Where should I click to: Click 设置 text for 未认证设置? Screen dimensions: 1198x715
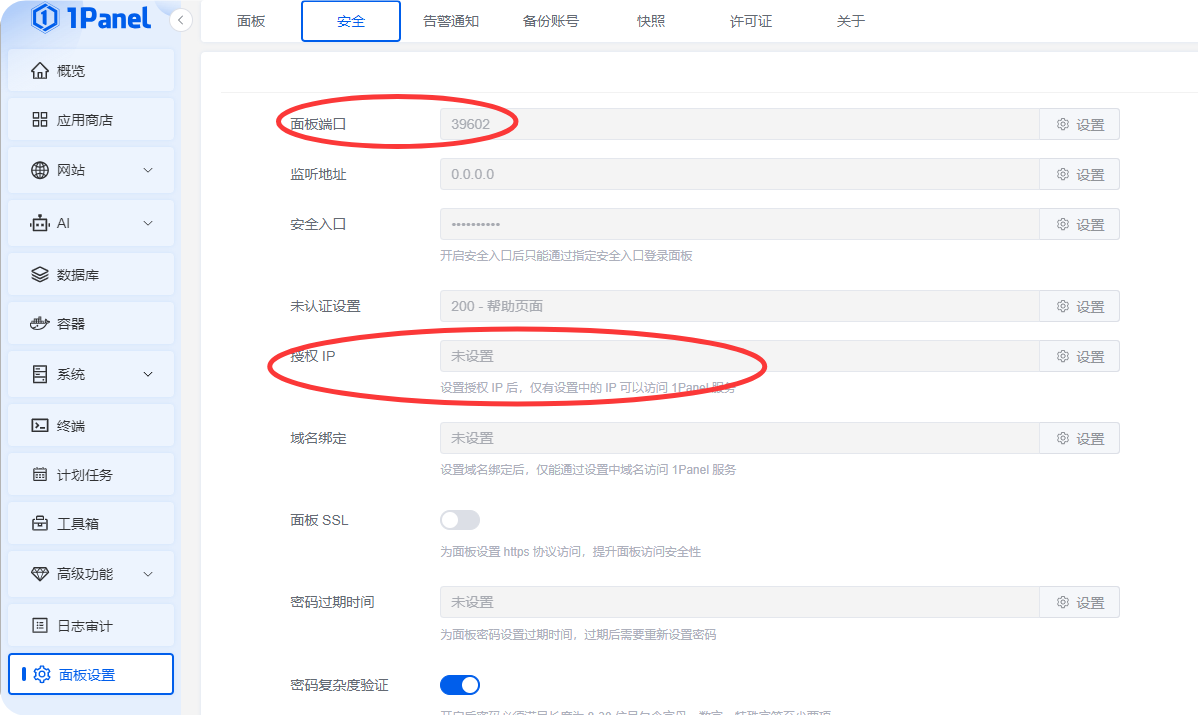(1090, 306)
